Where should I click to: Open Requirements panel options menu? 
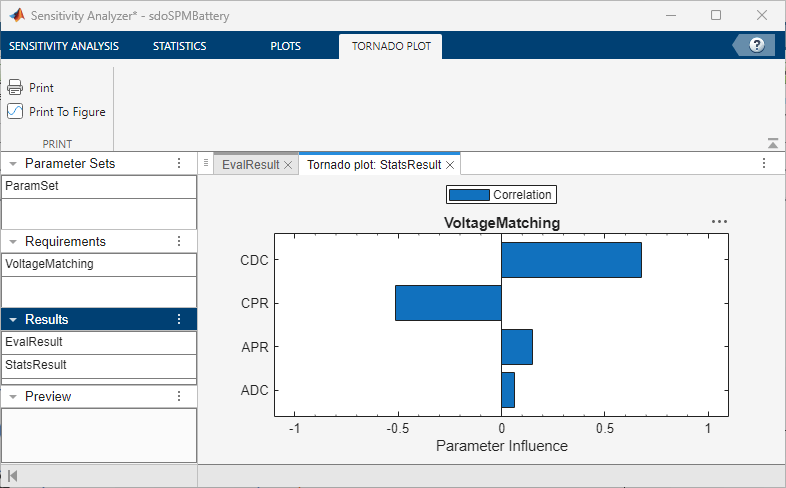[179, 241]
